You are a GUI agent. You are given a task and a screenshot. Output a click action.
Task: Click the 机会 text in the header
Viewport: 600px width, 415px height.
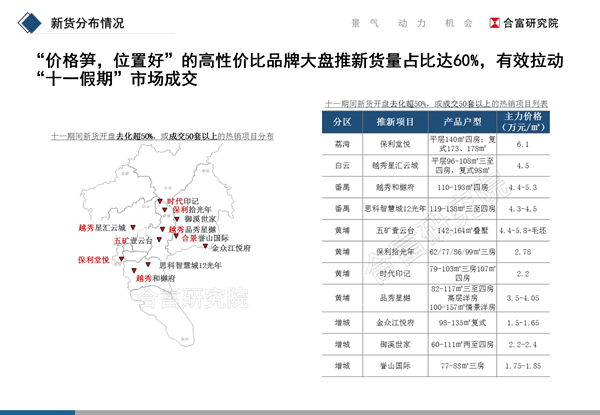[459, 23]
